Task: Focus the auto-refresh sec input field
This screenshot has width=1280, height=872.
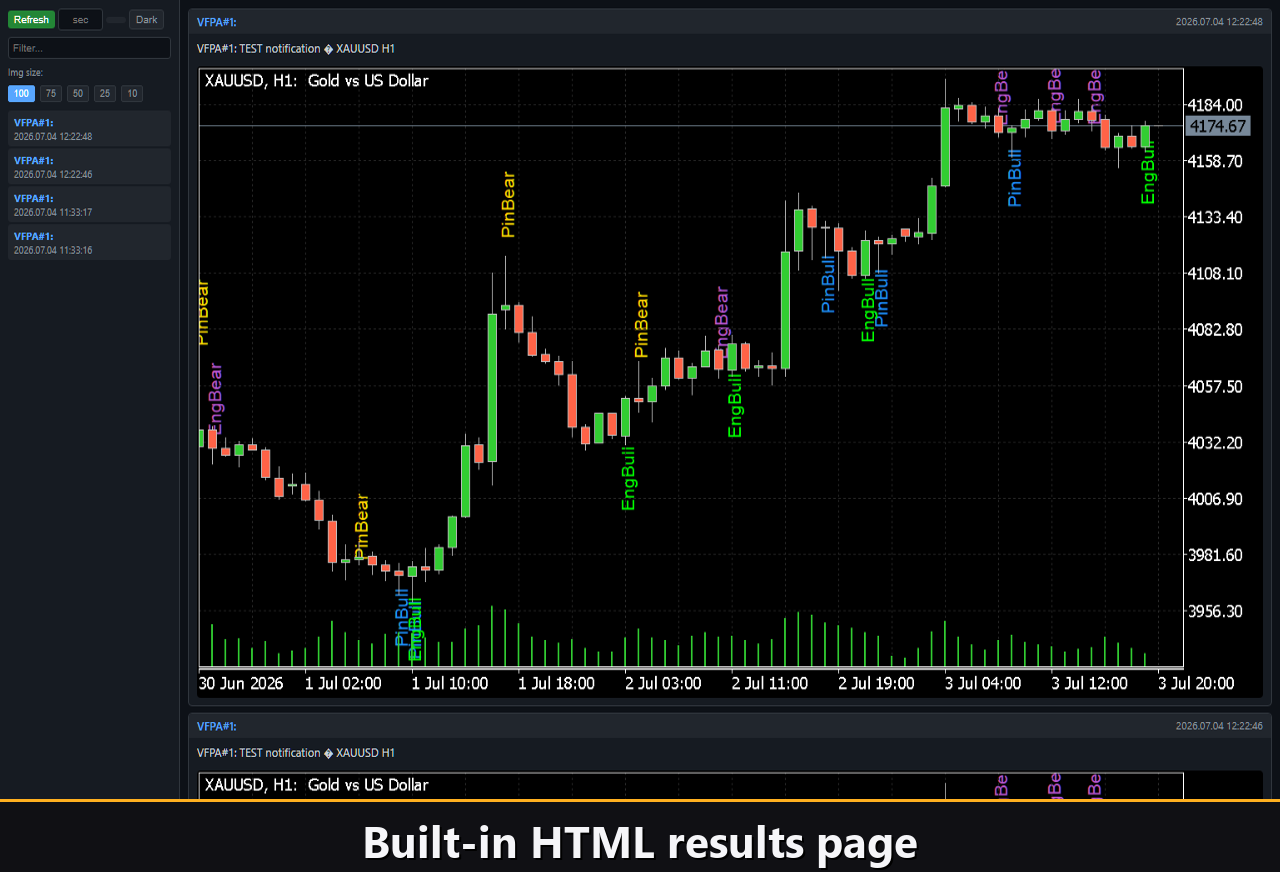Action: [x=81, y=20]
